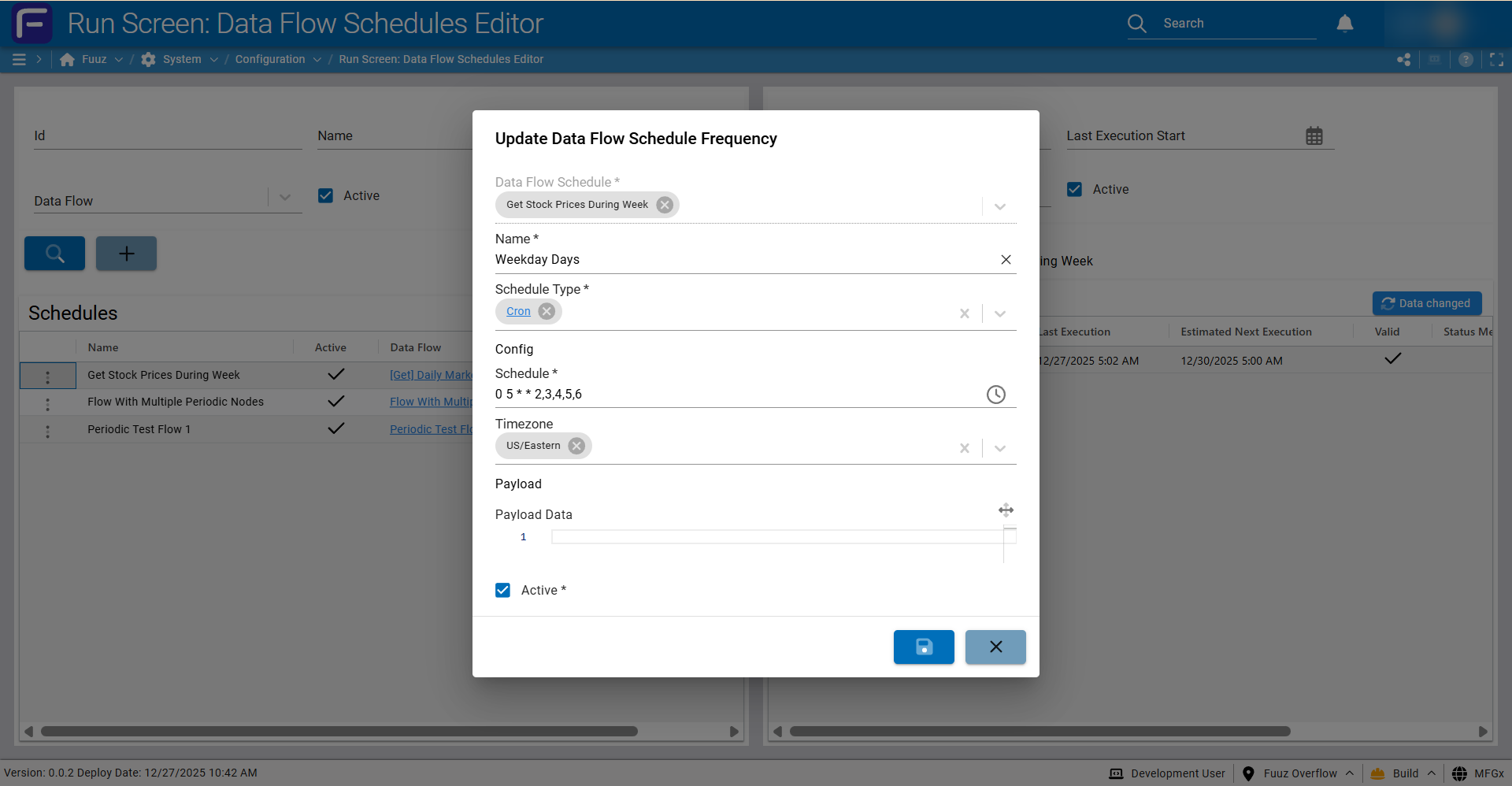Screen dimensions: 1512x786
Task: Click the right panel horizontal scrollbar
Action: 1040,731
